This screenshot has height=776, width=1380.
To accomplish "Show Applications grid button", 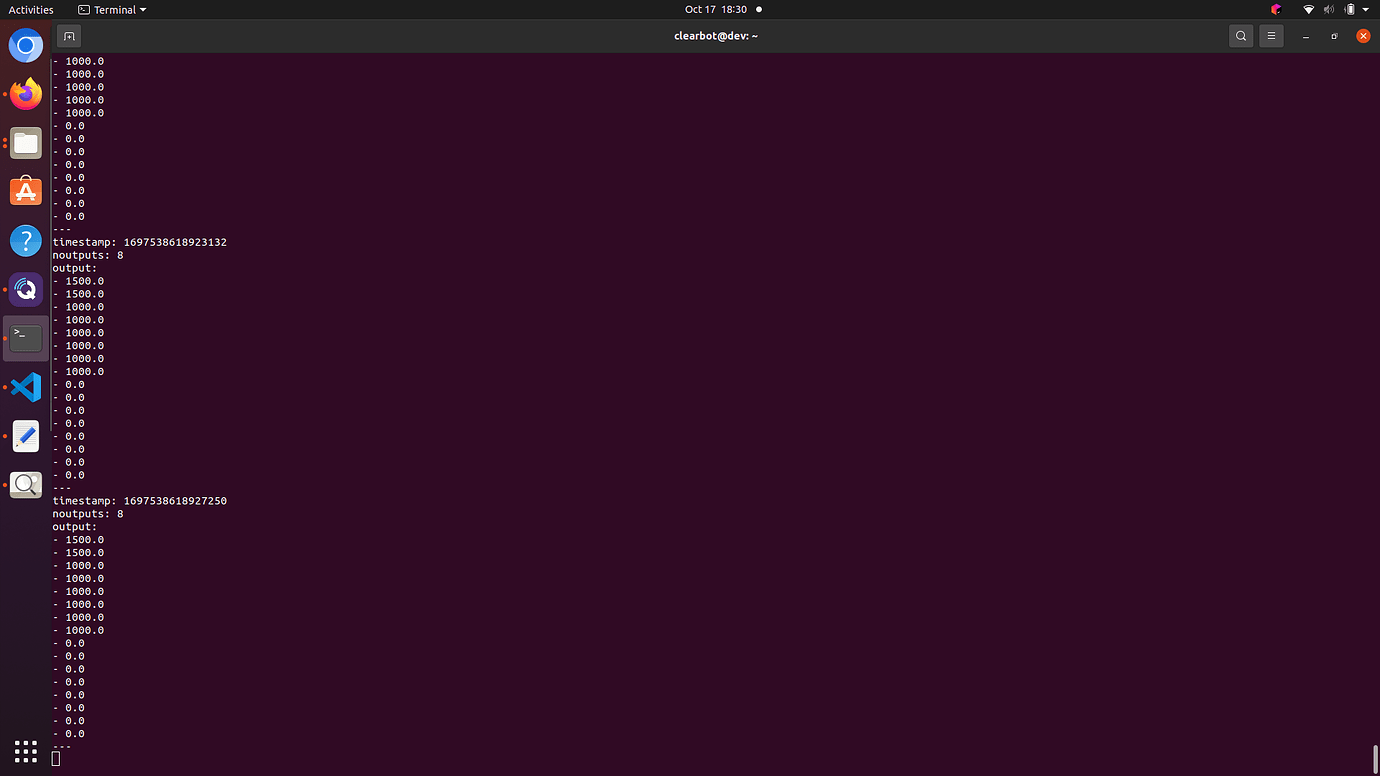I will 26,751.
